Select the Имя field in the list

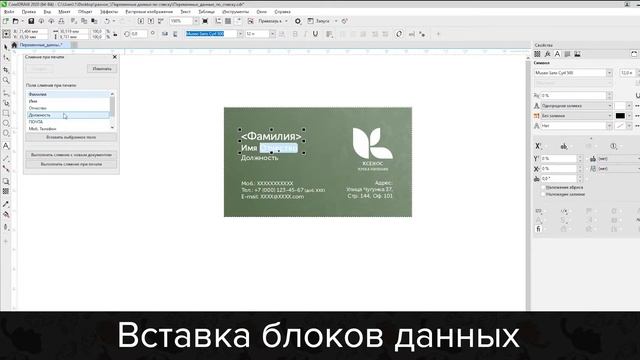(x=68, y=101)
